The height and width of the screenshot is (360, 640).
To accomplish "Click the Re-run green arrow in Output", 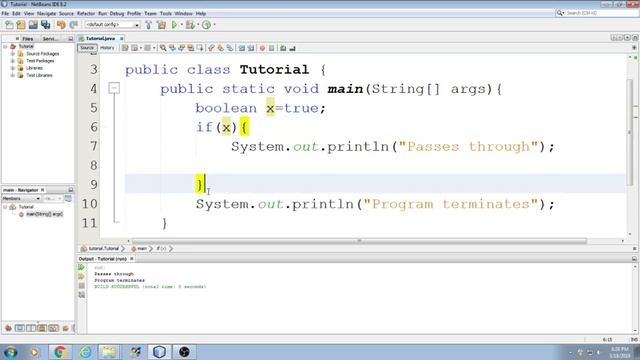I will pos(82,267).
